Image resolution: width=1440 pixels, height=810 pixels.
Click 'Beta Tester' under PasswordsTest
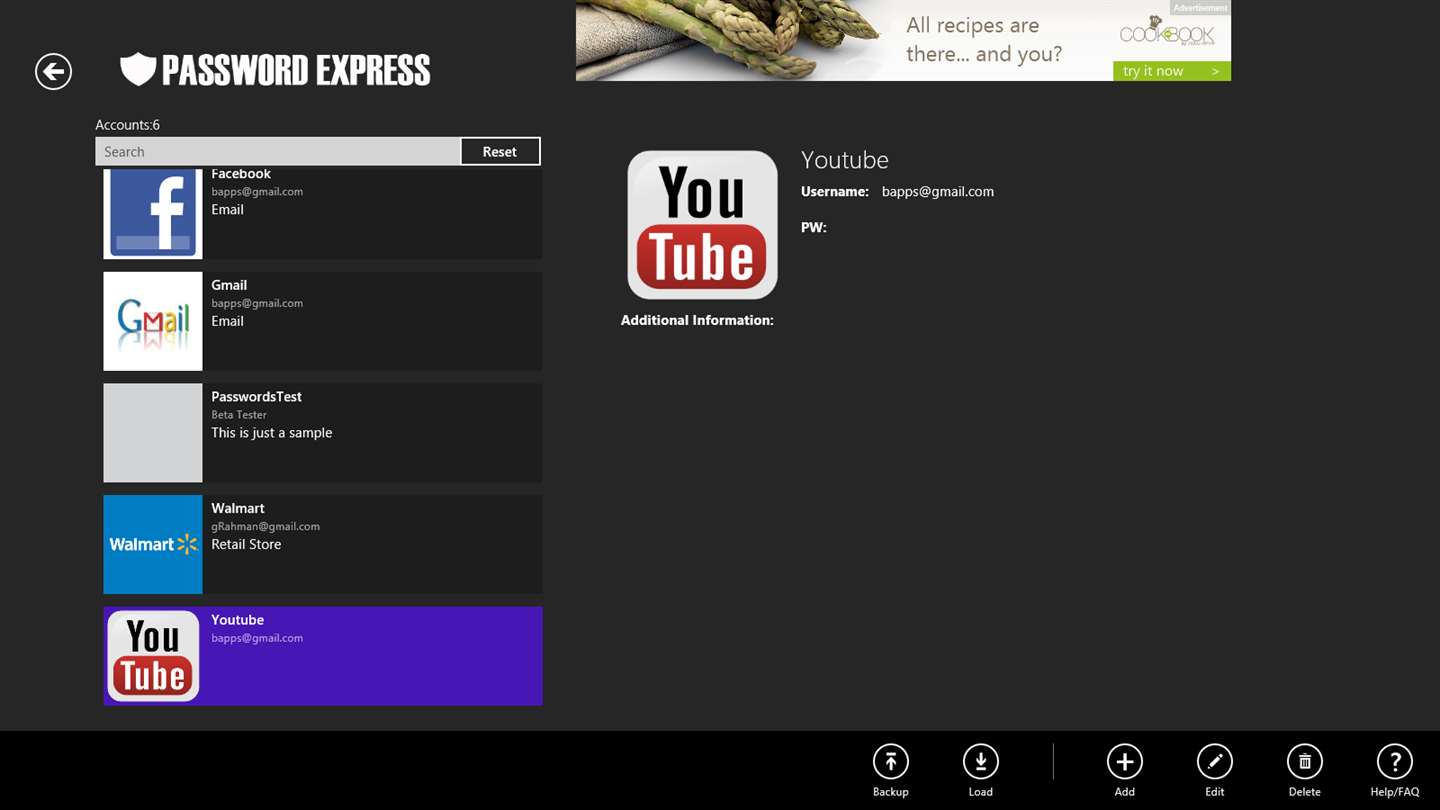(239, 414)
